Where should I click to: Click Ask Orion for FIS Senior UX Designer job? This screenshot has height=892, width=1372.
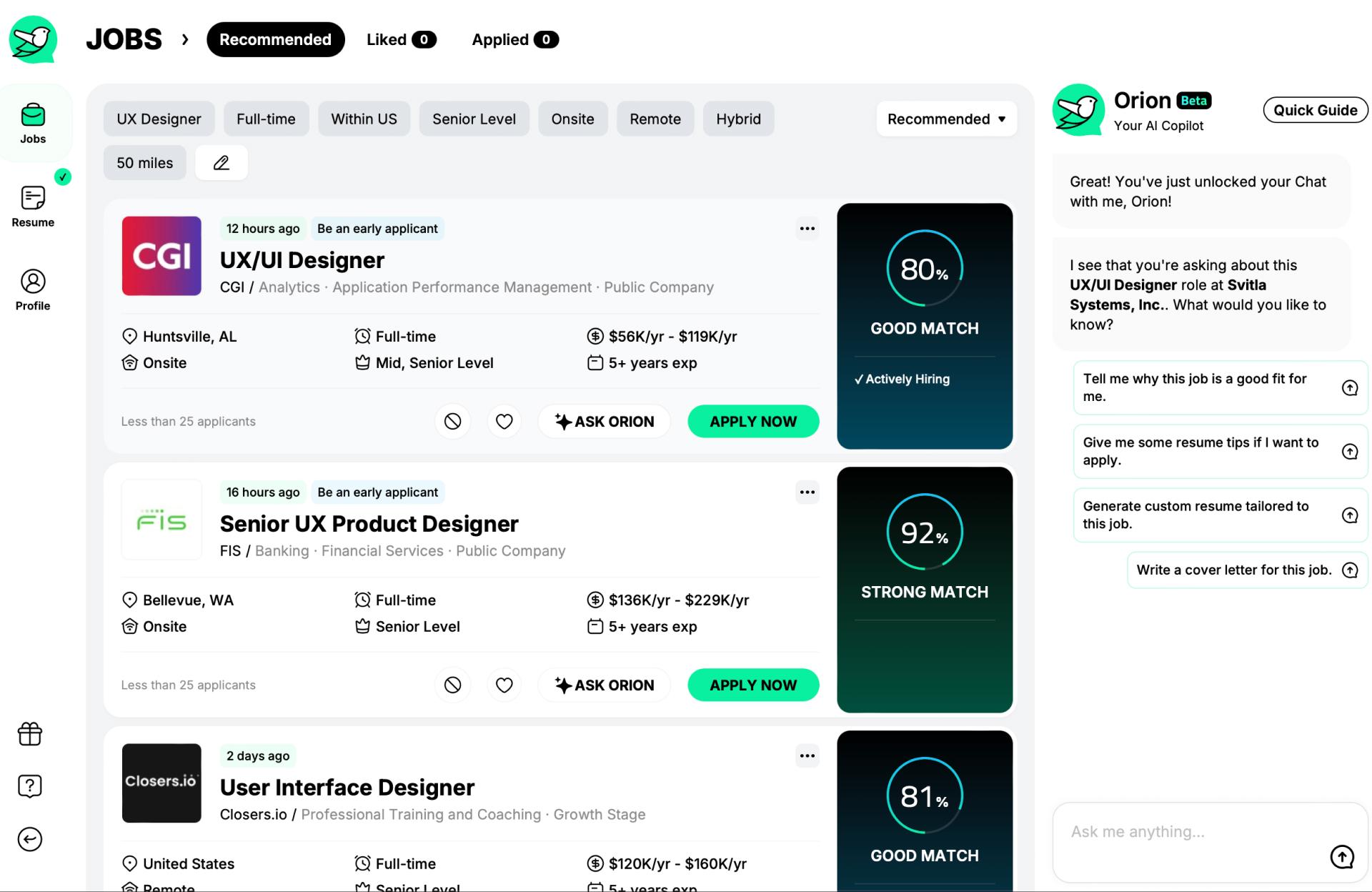click(605, 684)
